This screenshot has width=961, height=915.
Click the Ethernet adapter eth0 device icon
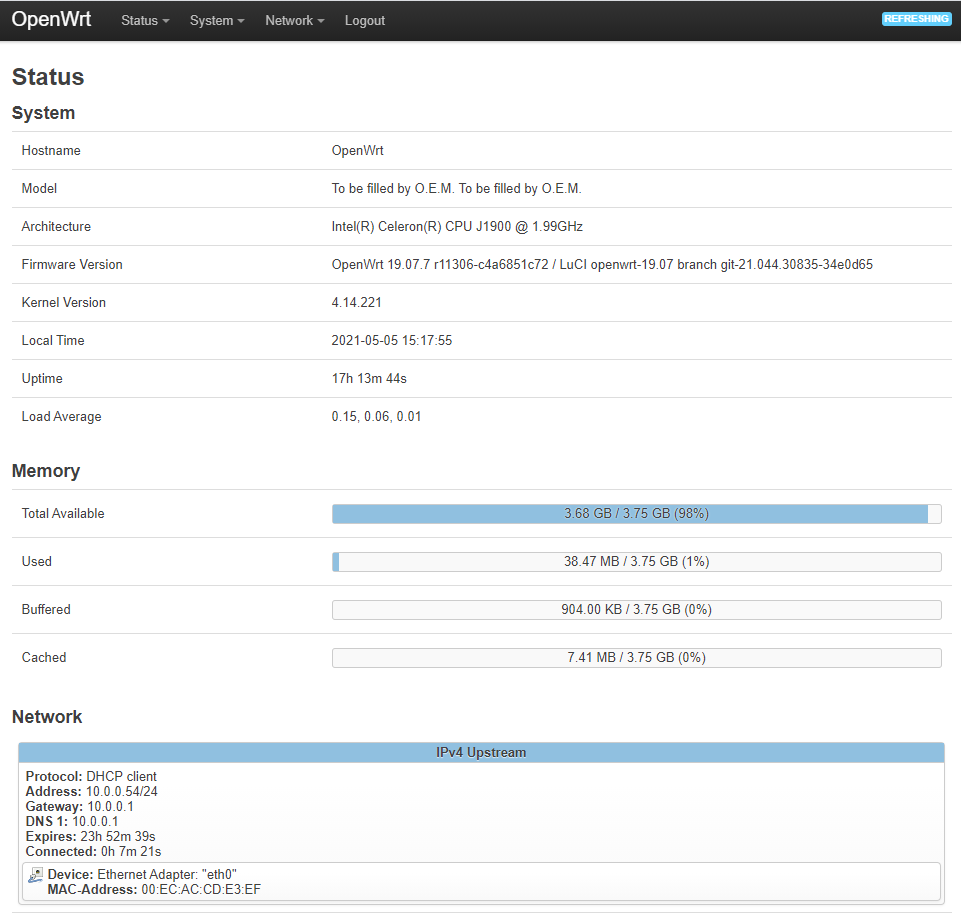click(36, 875)
